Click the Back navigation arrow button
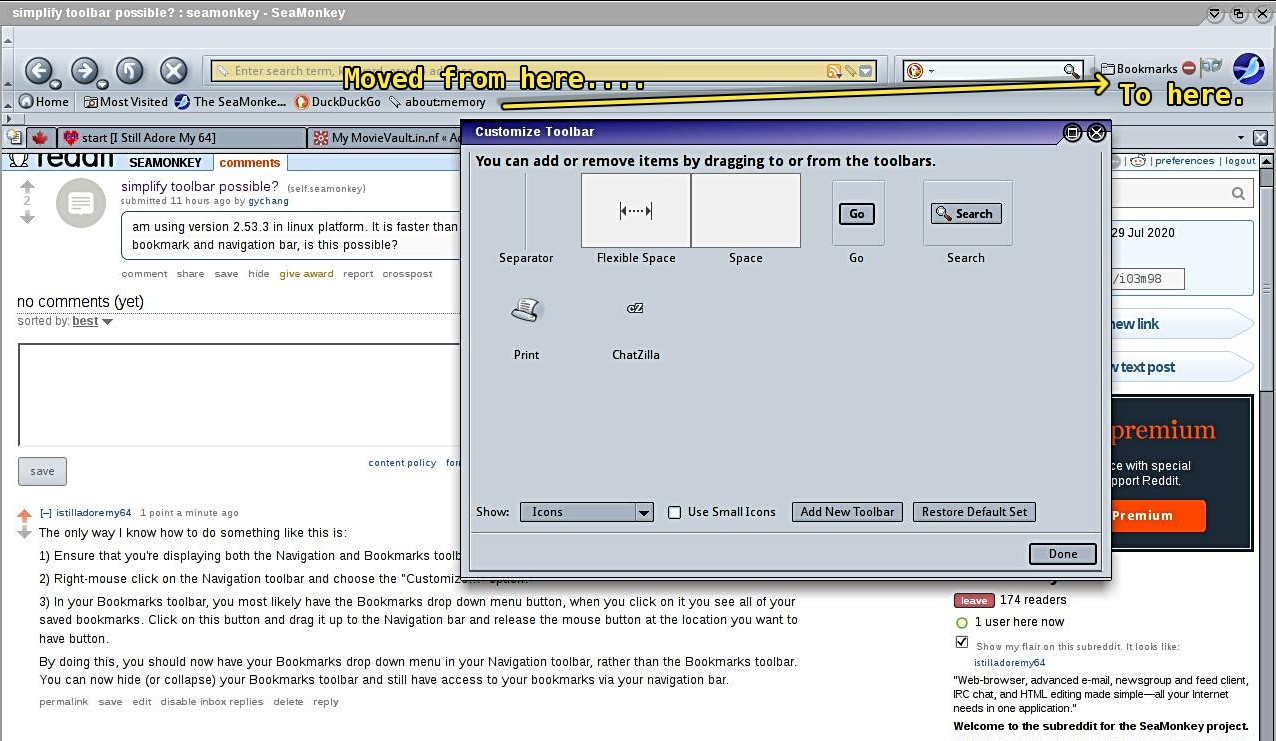Image resolution: width=1276 pixels, height=741 pixels. [x=38, y=70]
